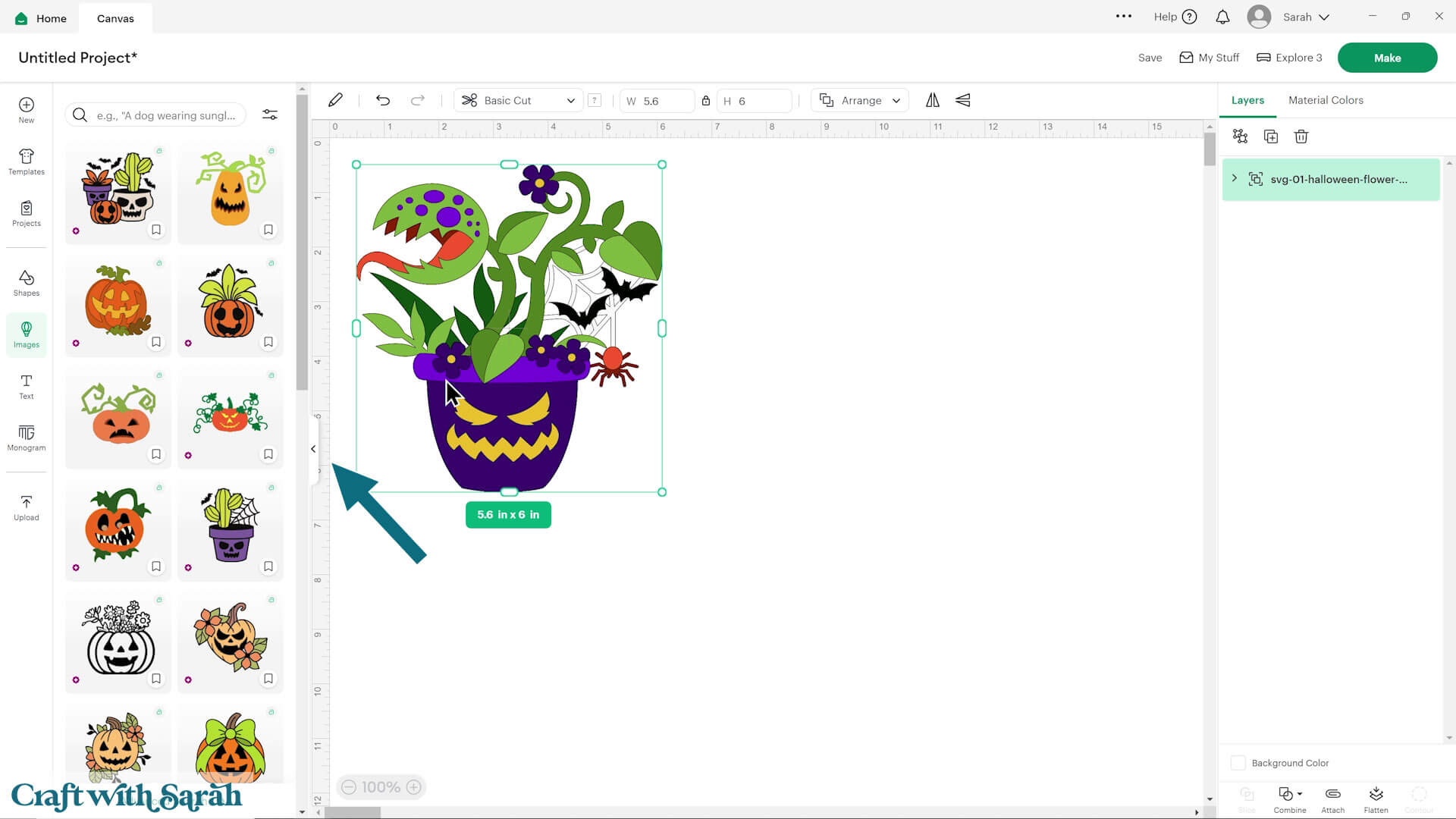This screenshot has height=819, width=1456.
Task: Click the undo arrow icon
Action: 383,100
